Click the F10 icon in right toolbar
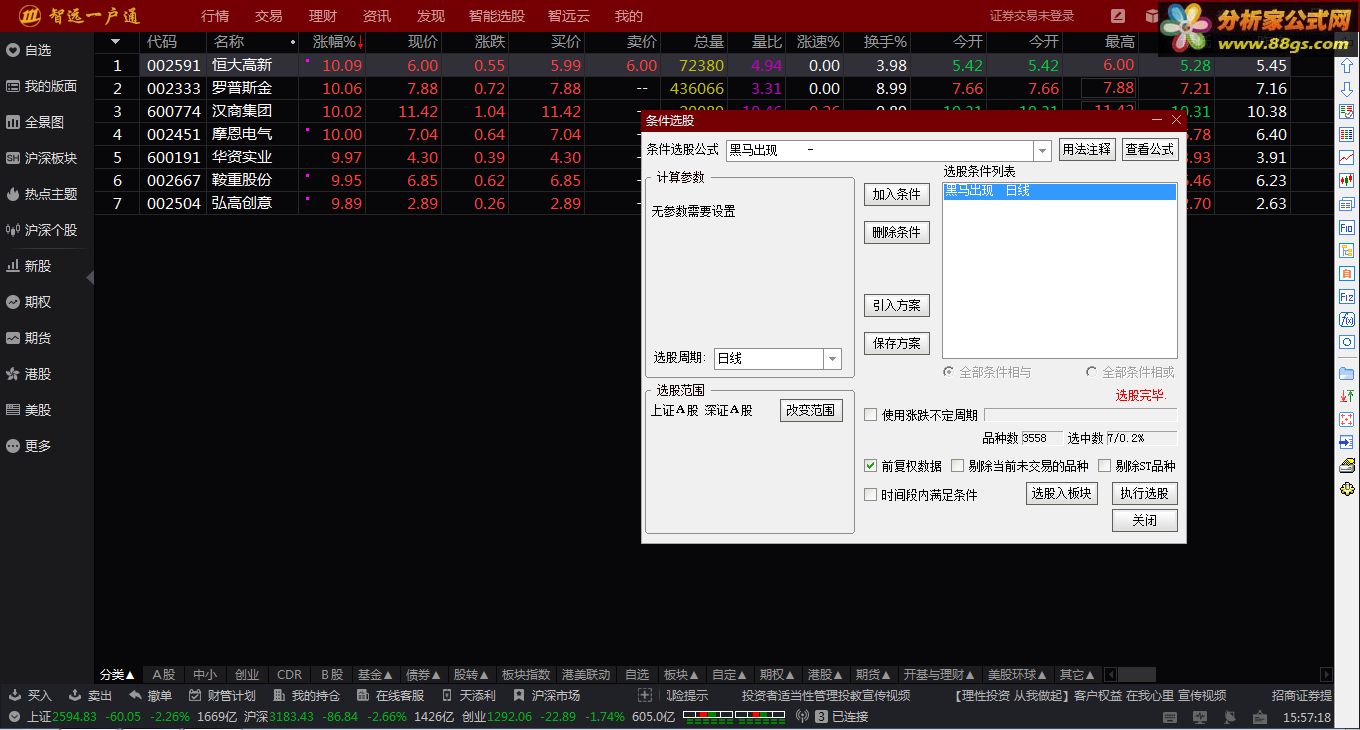This screenshot has height=730, width=1360. pyautogui.click(x=1347, y=228)
